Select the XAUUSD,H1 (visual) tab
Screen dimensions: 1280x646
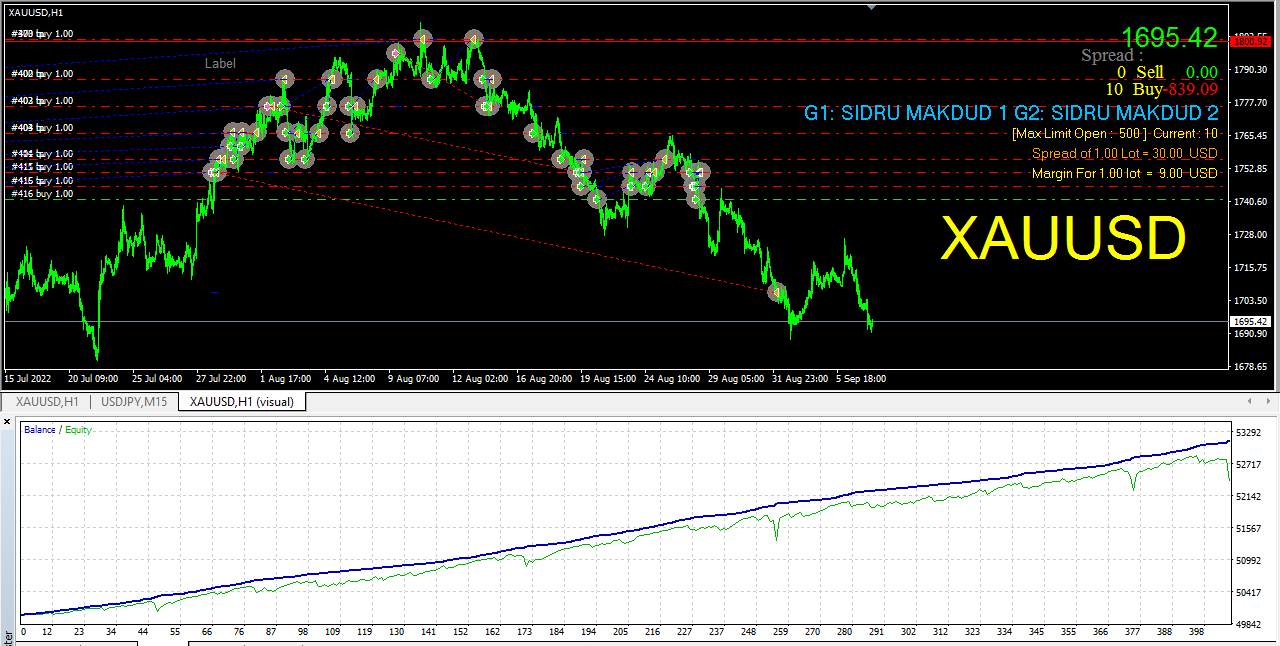tap(242, 401)
